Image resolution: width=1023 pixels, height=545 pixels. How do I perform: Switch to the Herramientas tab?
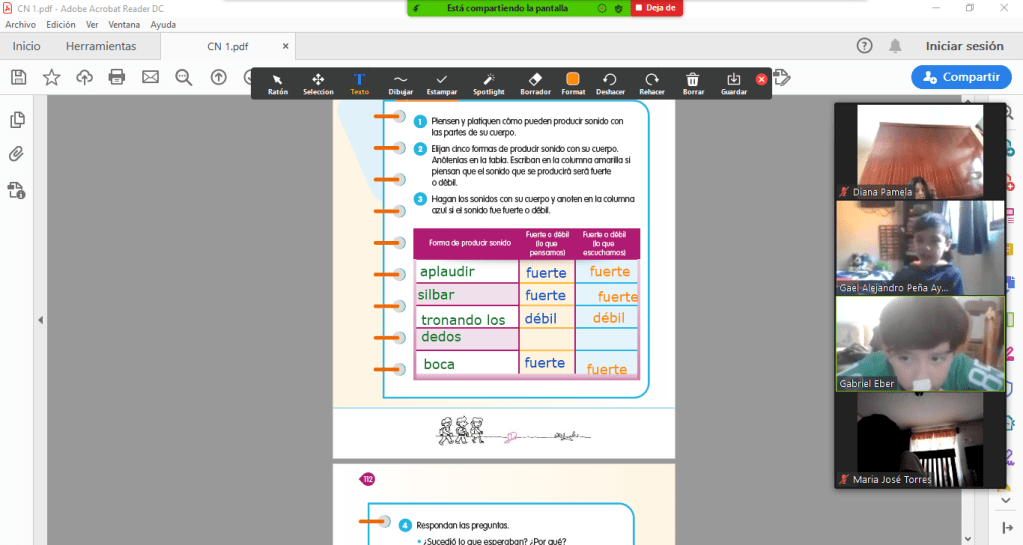tap(101, 46)
